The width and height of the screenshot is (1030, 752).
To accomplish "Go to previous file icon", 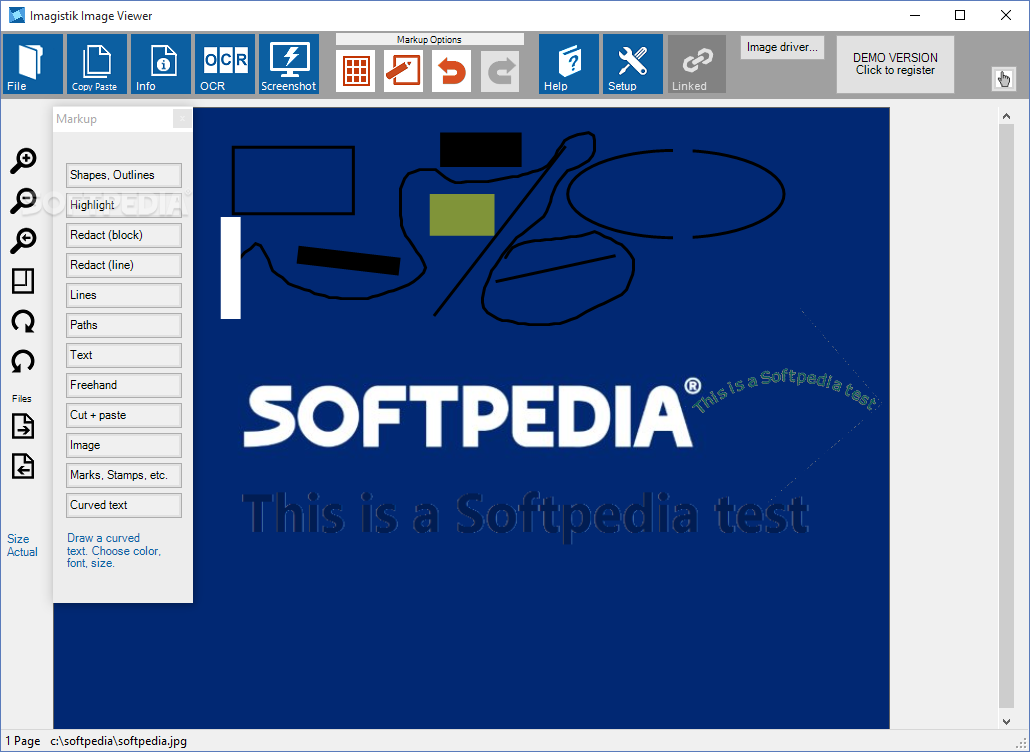I will click(x=23, y=466).
